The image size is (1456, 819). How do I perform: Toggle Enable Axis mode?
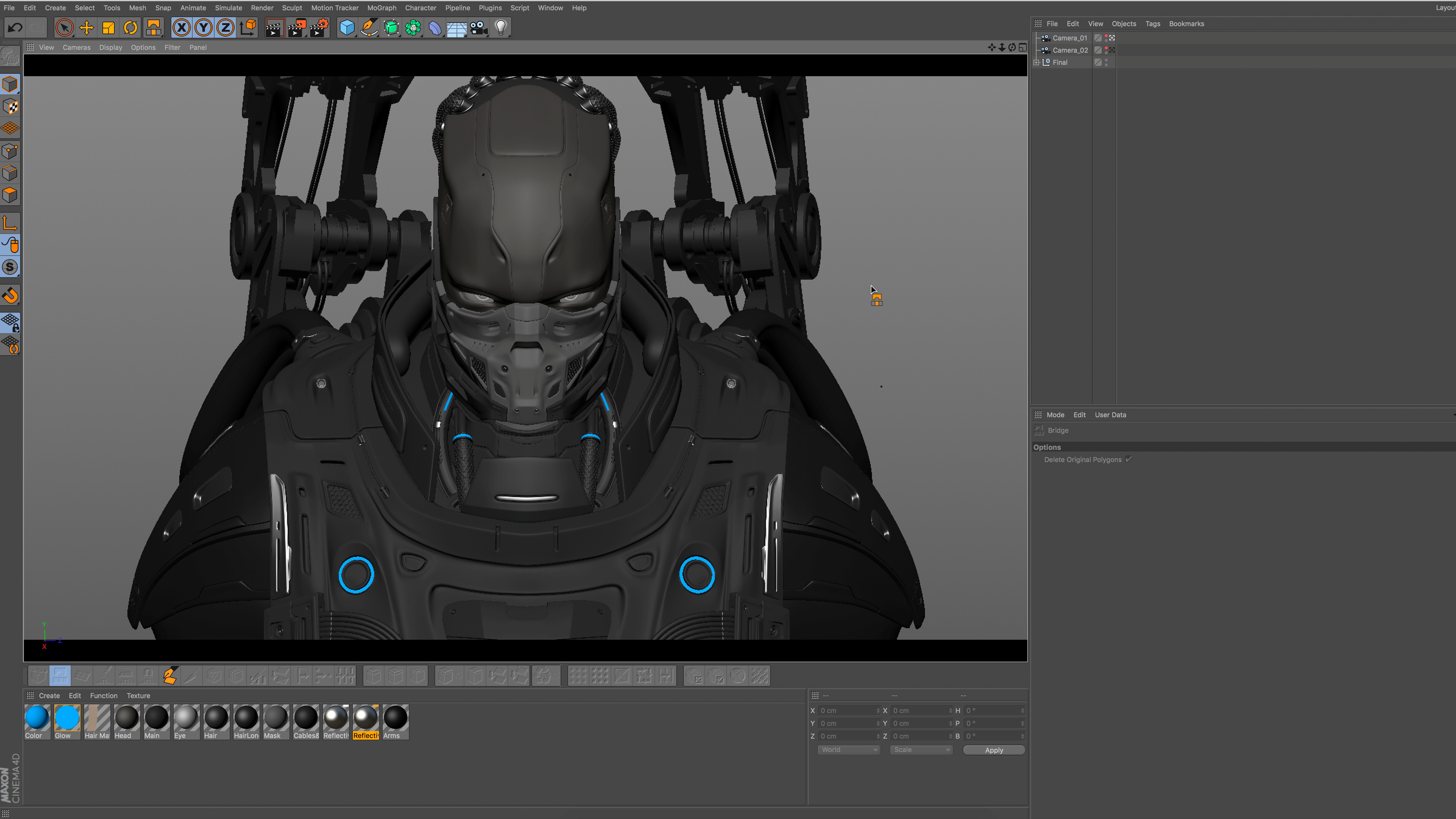coord(10,223)
